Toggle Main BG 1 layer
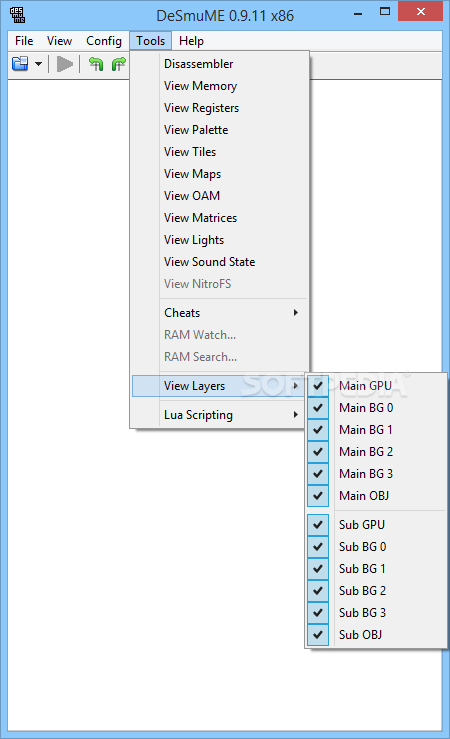This screenshot has width=450, height=739. (x=376, y=430)
